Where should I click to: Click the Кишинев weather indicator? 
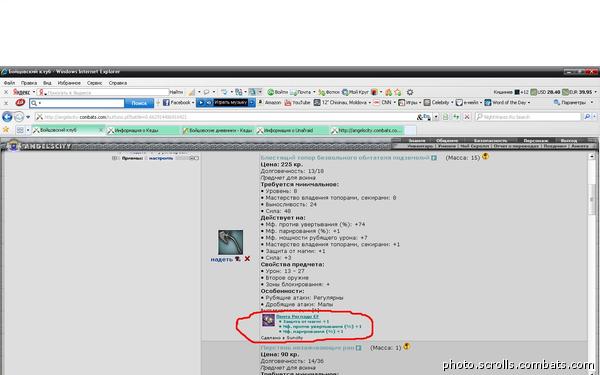pos(511,92)
